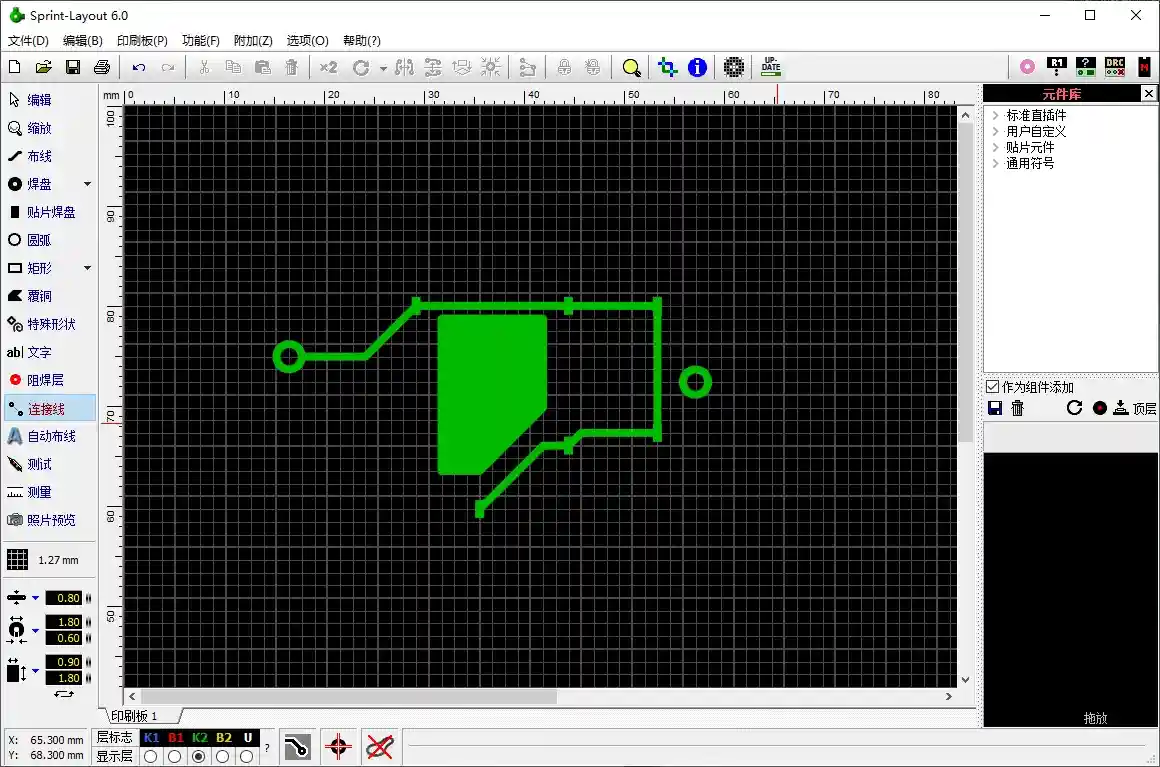The width and height of the screenshot is (1160, 767).
Task: Click the red crosshair icon in status bar
Action: [338, 747]
